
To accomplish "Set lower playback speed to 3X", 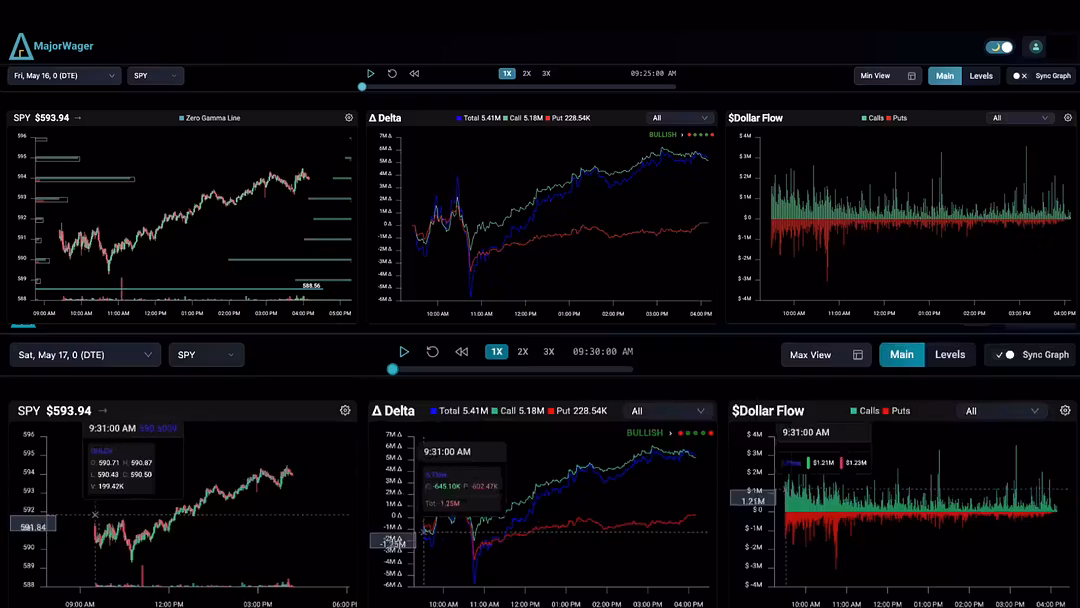I will [548, 352].
